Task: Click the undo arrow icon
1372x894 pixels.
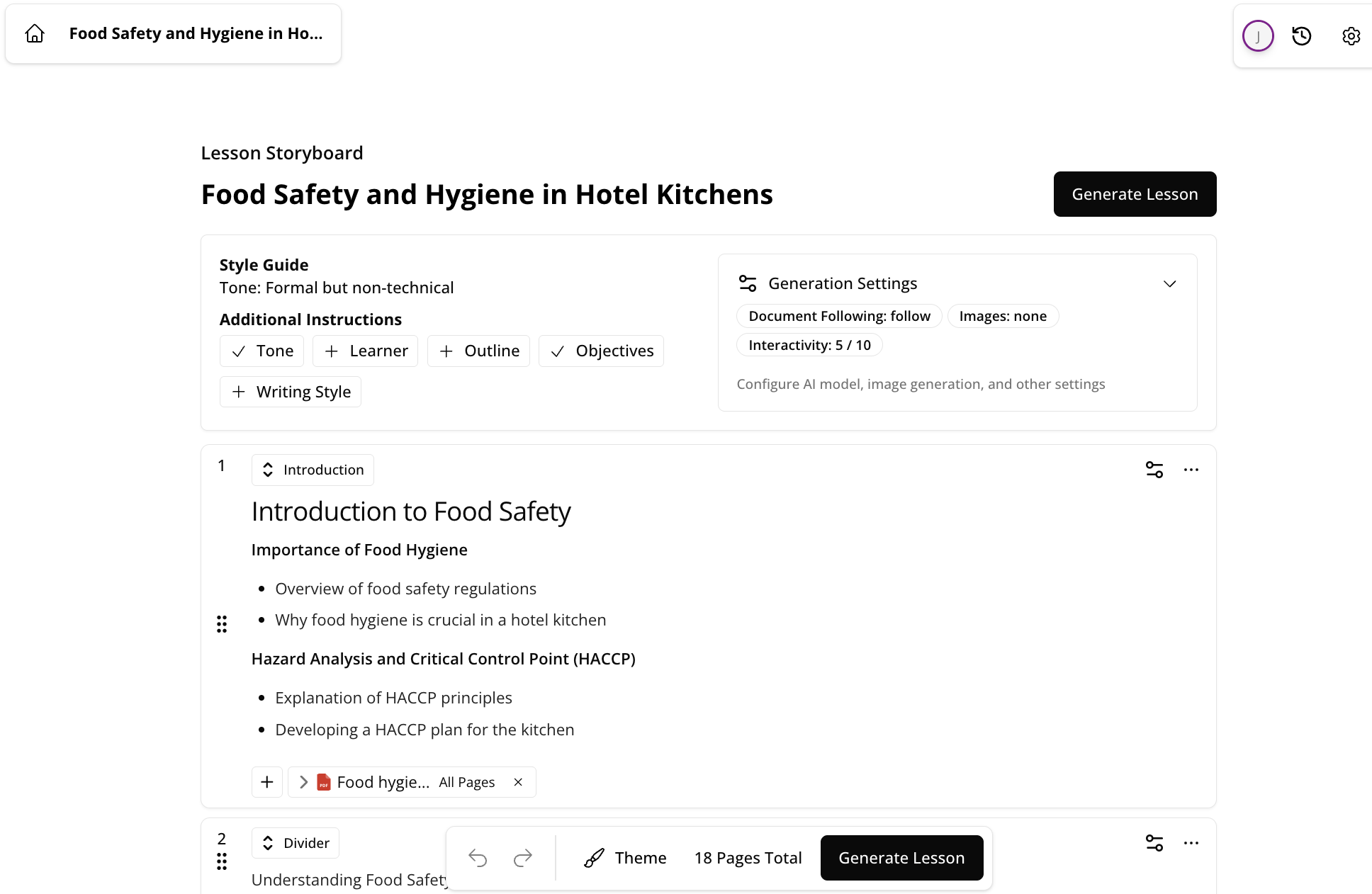Action: coord(478,858)
